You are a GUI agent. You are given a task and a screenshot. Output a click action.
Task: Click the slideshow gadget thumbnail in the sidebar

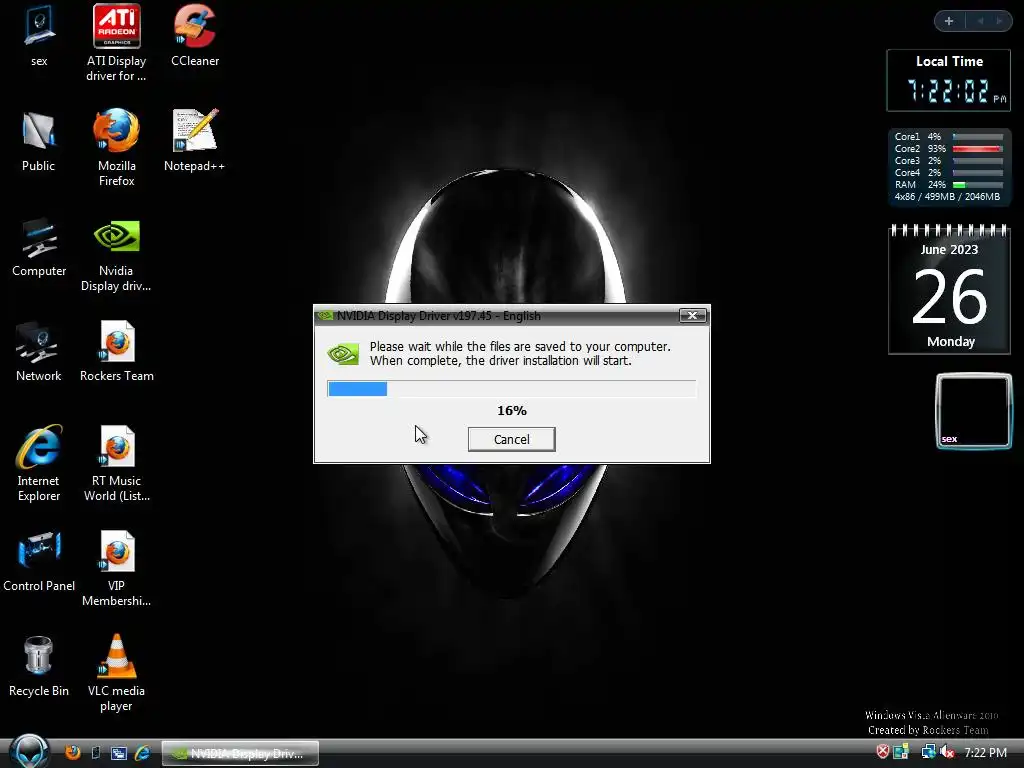(x=974, y=411)
